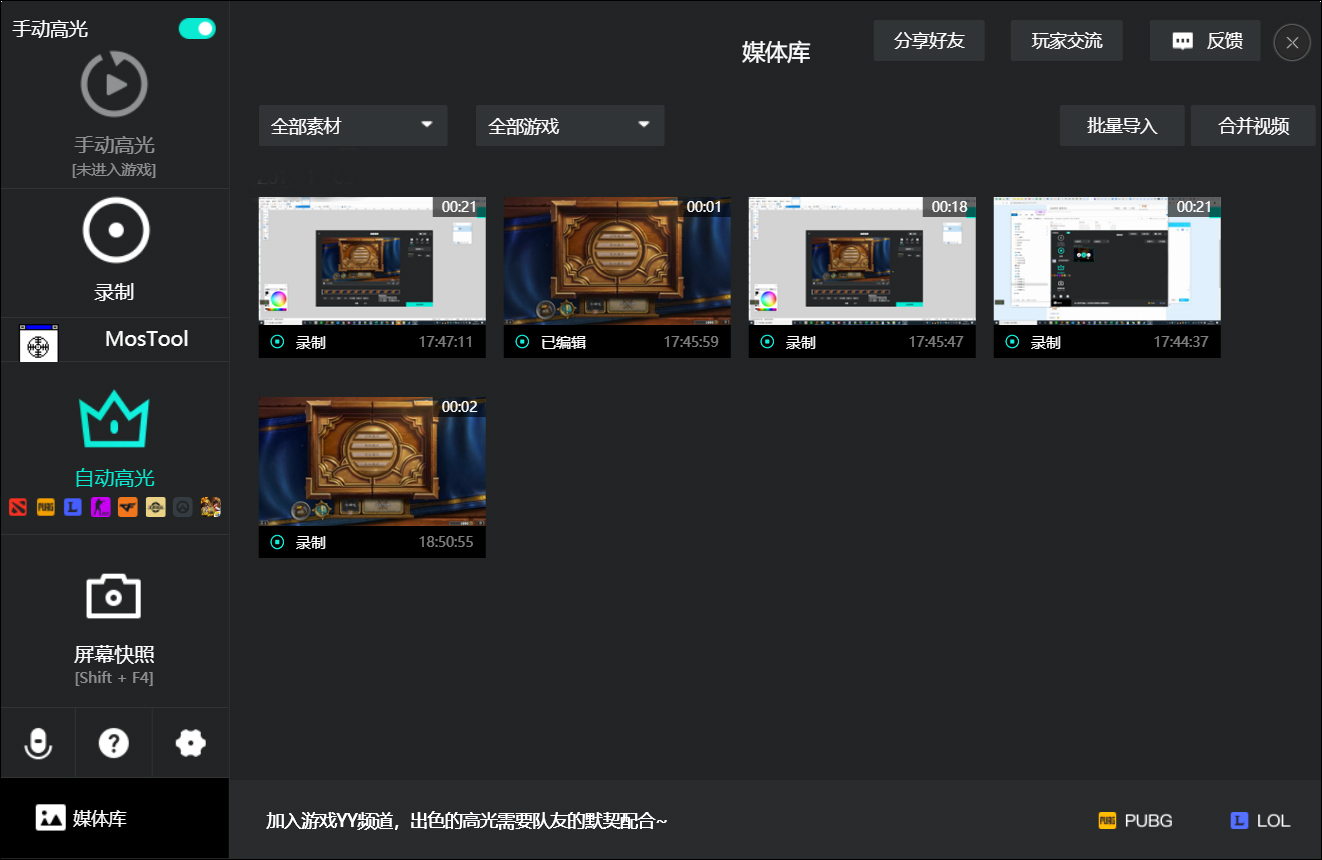Open the PUBG channel at bottom right
This screenshot has width=1322, height=860.
tap(1136, 821)
